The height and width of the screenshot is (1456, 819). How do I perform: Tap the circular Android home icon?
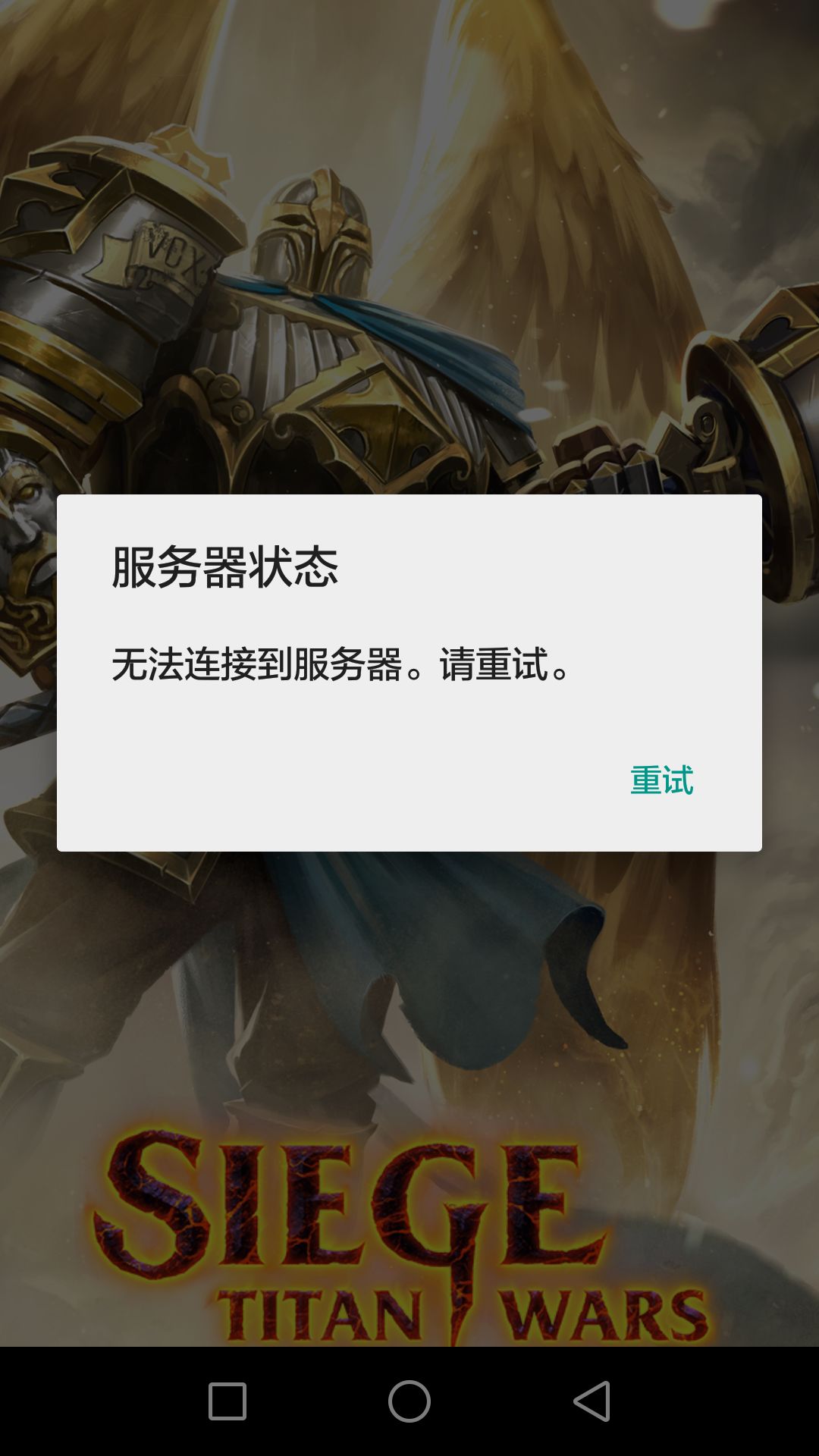point(409,1401)
